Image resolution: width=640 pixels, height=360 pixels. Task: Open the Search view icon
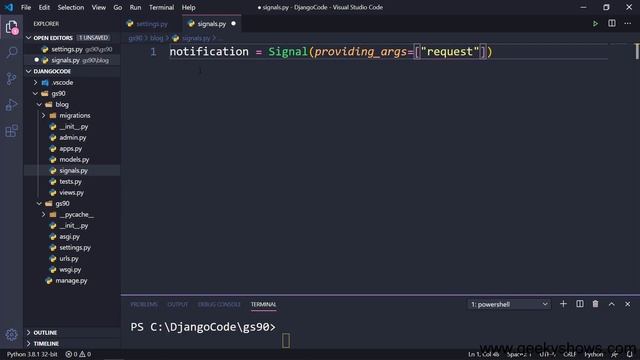(x=11, y=52)
